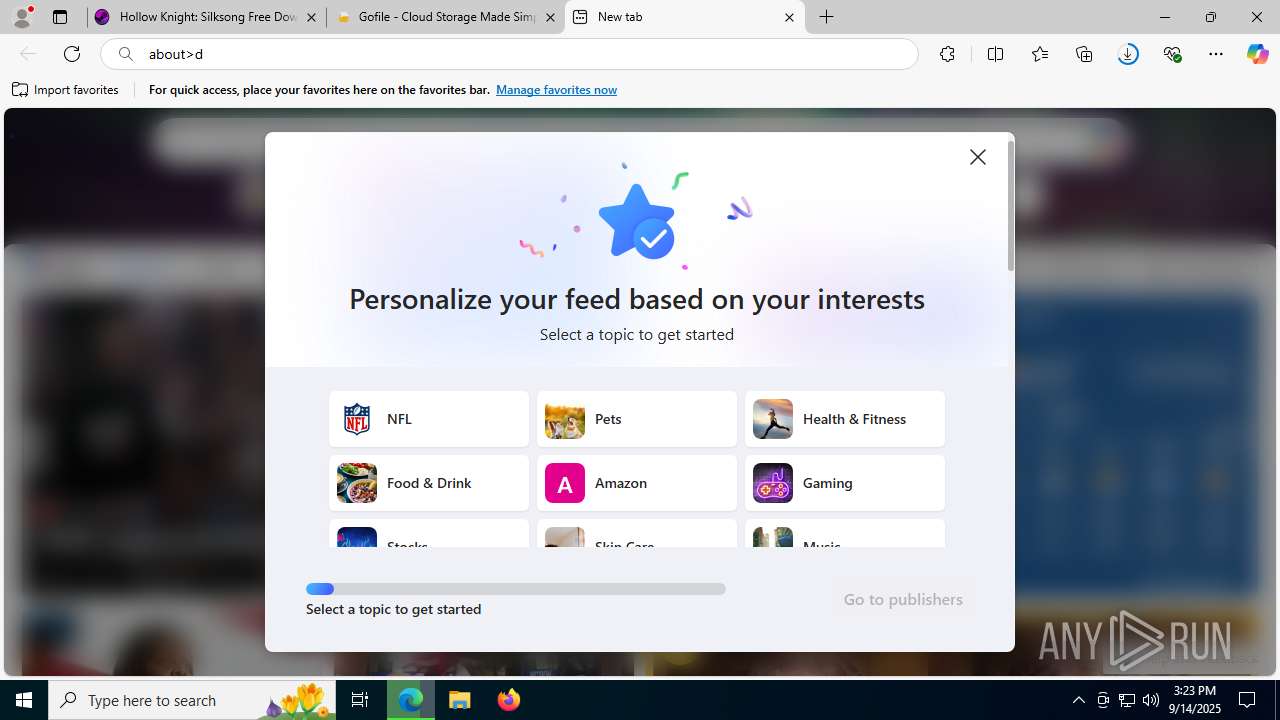Image resolution: width=1280 pixels, height=720 pixels.
Task: Open the Downloads icon
Action: [x=1128, y=54]
